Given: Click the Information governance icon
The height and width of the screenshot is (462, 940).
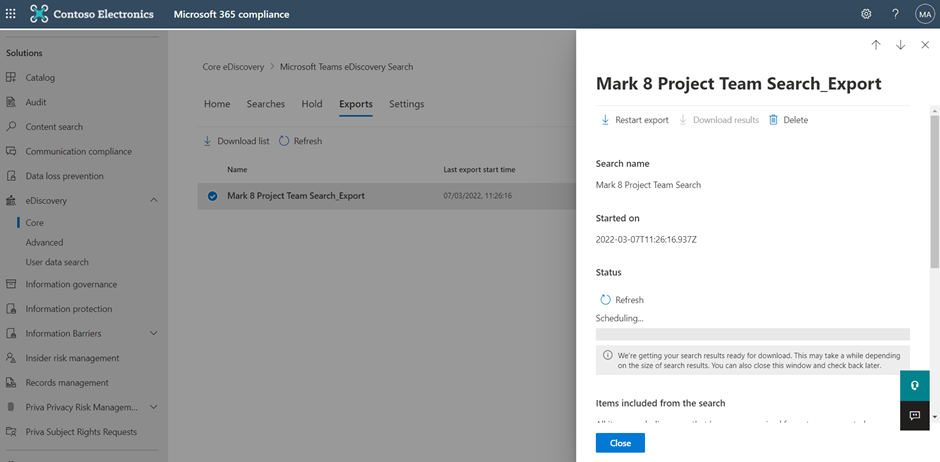Looking at the screenshot, I should (x=11, y=284).
